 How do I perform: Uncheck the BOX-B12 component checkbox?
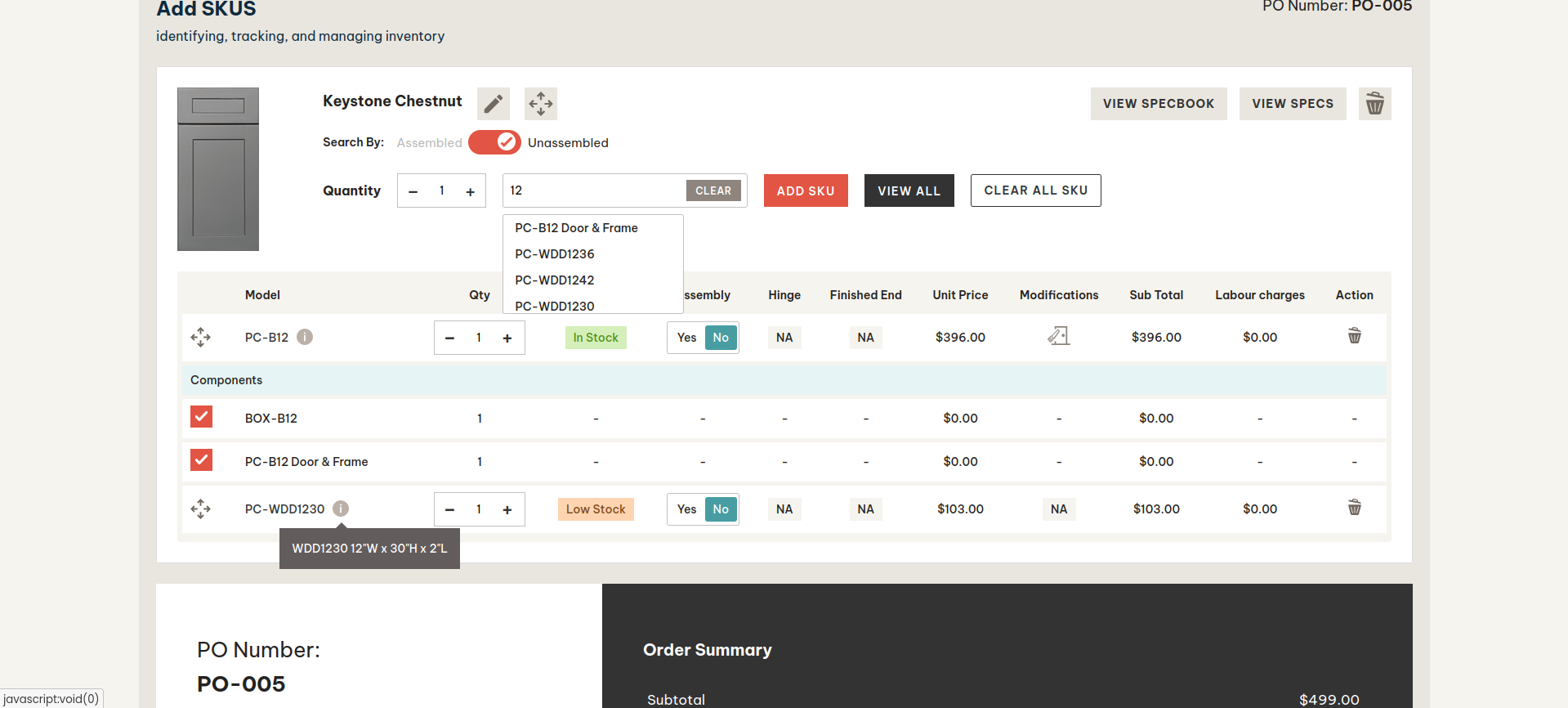pos(201,417)
